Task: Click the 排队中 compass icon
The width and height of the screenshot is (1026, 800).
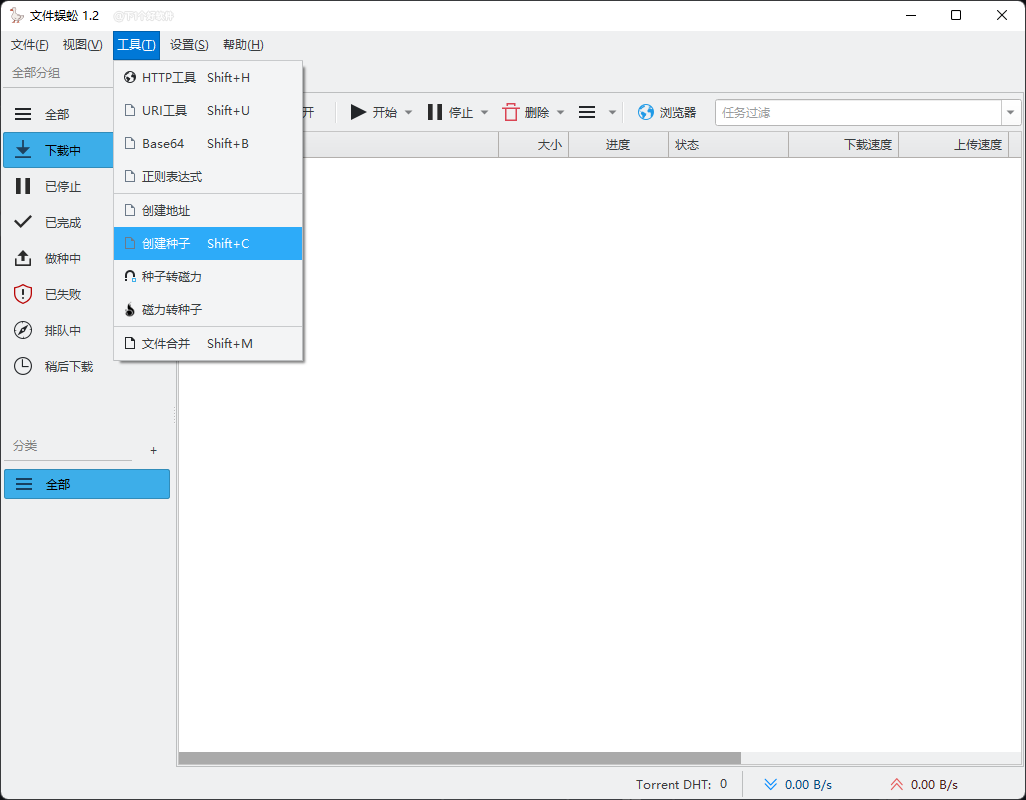Action: click(23, 330)
